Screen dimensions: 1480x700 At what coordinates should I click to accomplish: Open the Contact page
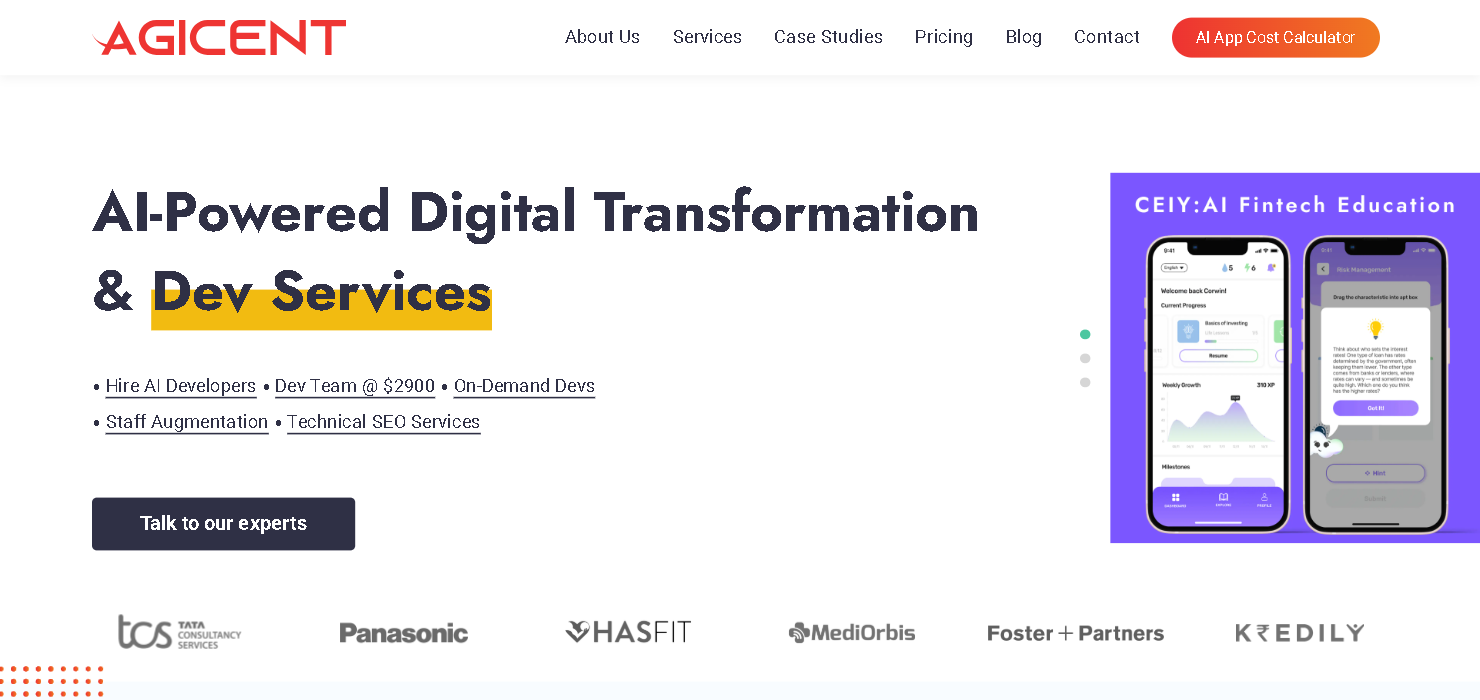[x=1106, y=37]
